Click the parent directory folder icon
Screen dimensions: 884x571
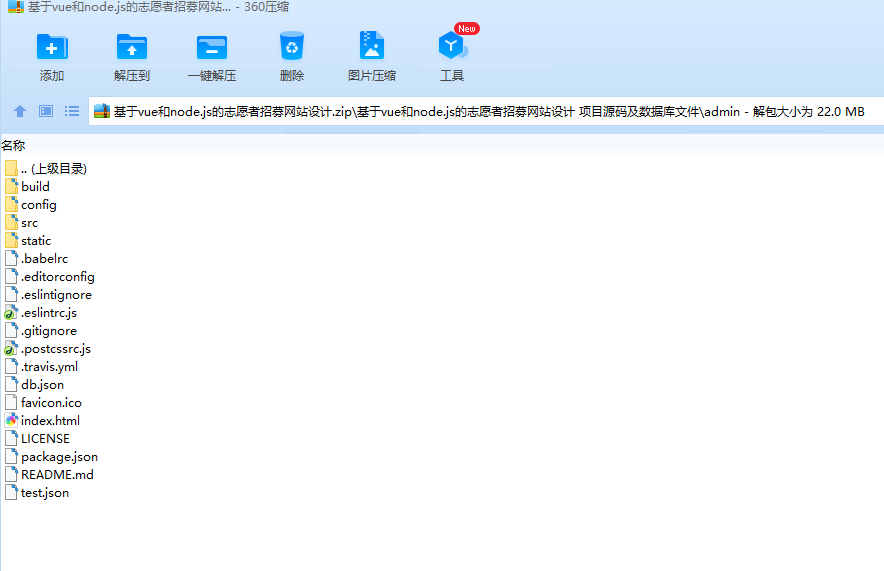[x=11, y=169]
